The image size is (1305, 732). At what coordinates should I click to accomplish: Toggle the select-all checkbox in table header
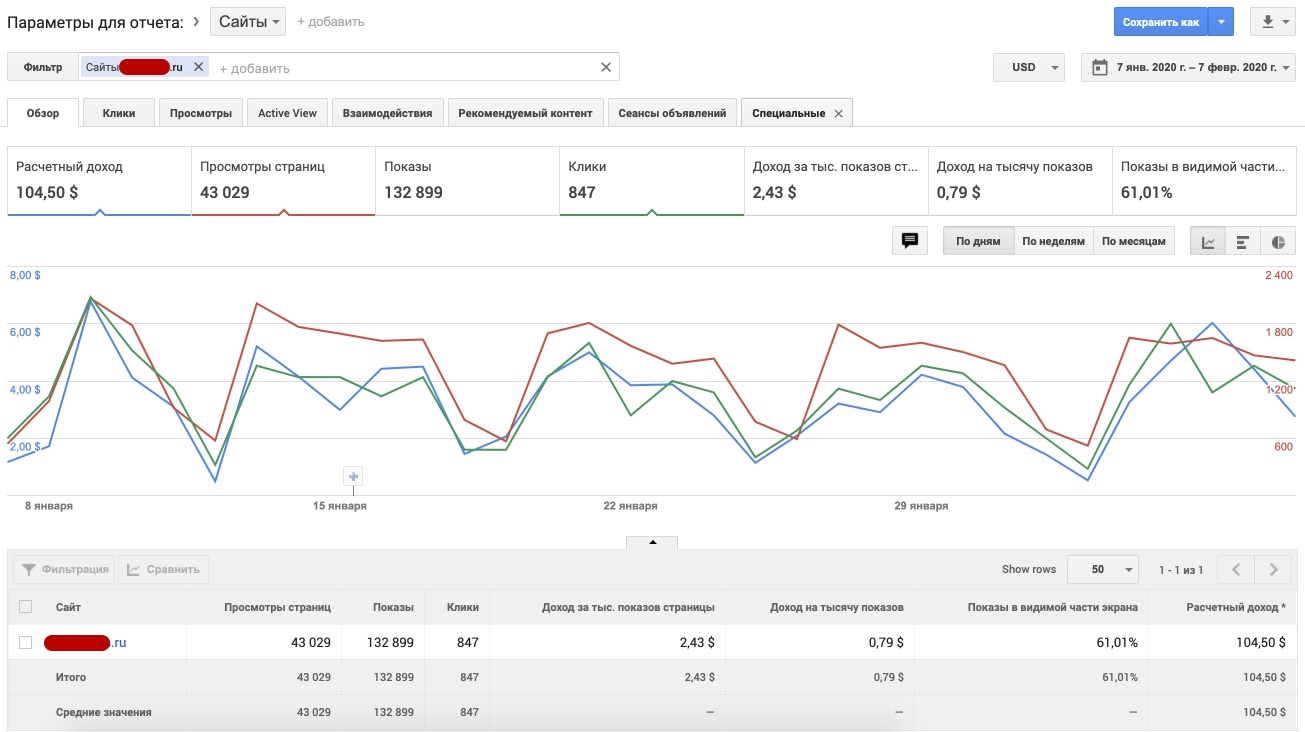pos(26,606)
